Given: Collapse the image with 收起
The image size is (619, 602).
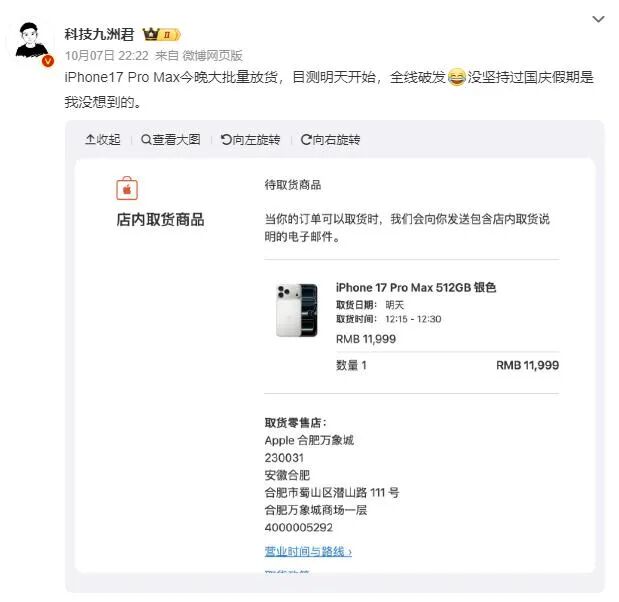Looking at the screenshot, I should (x=103, y=140).
